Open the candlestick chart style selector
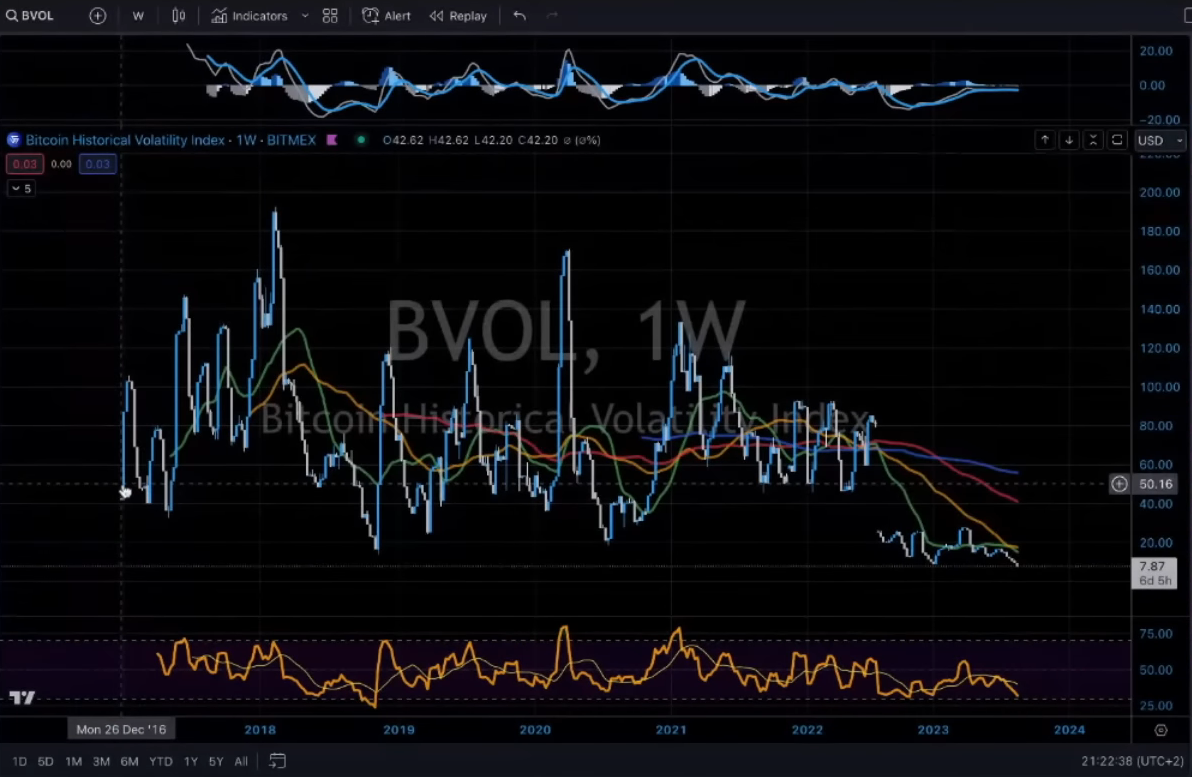The width and height of the screenshot is (1192, 777). tap(178, 16)
